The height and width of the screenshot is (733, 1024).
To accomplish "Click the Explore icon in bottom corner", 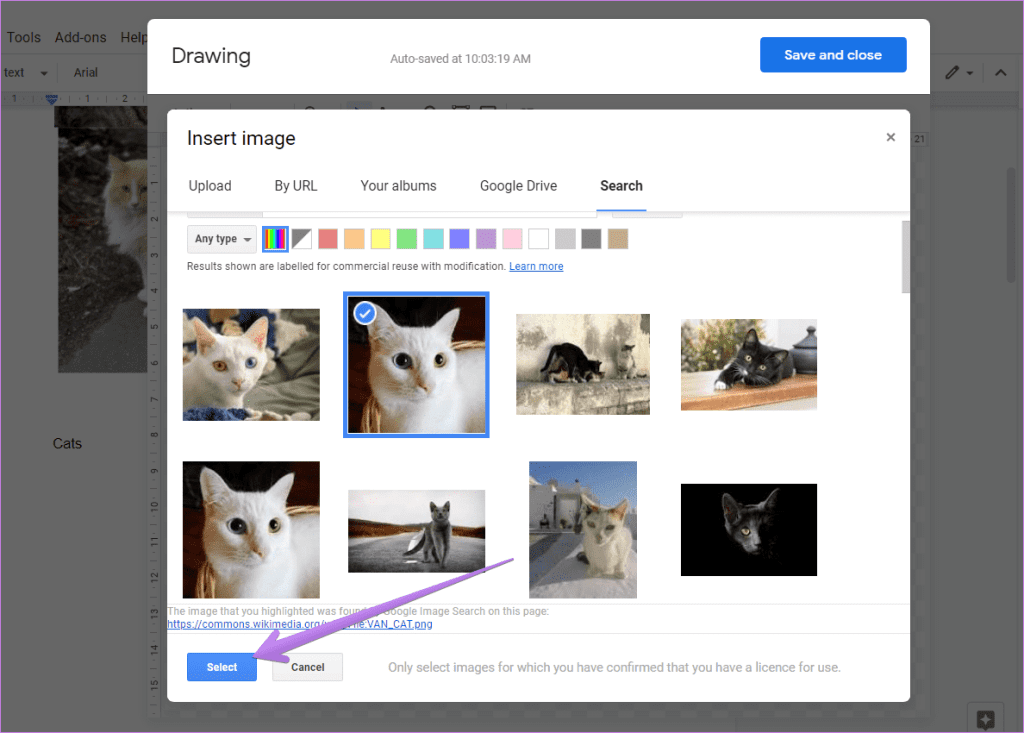I will (985, 719).
